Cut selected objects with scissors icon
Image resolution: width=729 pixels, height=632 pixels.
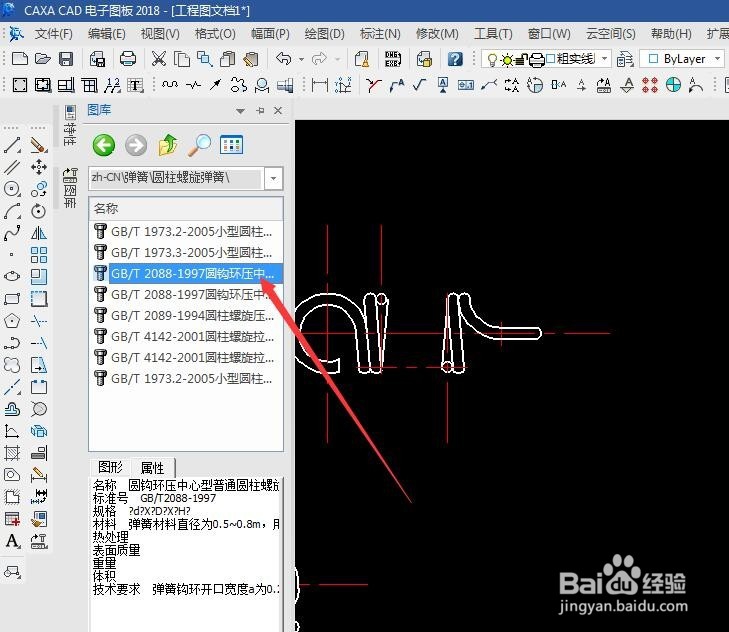click(x=159, y=59)
